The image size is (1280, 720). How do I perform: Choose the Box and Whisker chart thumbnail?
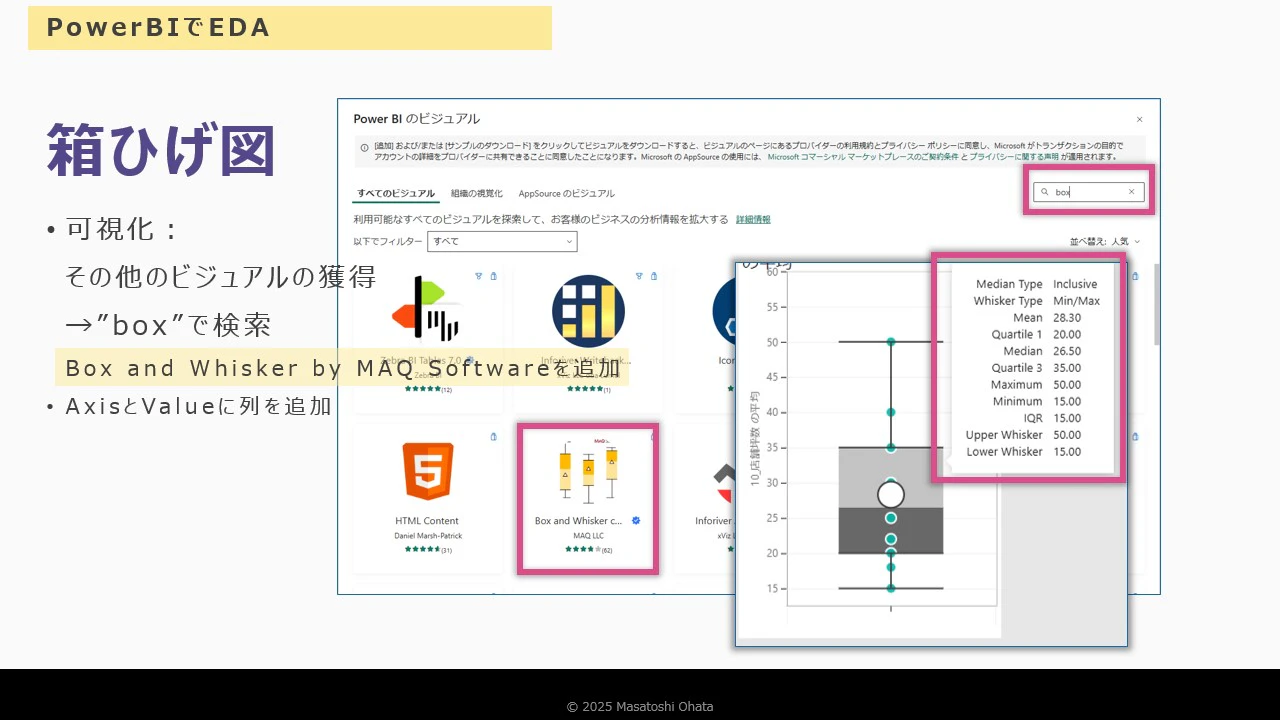(588, 470)
